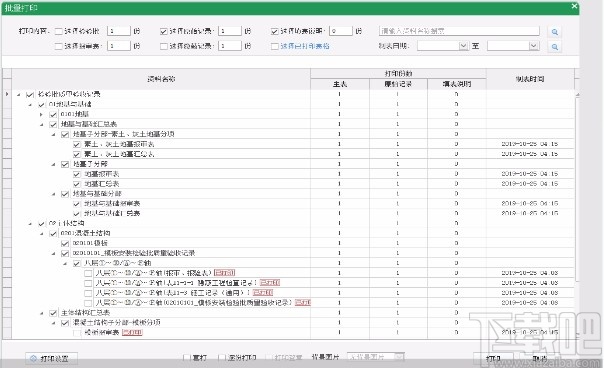604x368 pixels.
Task: Select the 地基子分部-素土、灰土地基分项 row
Action: pyautogui.click(x=123, y=134)
